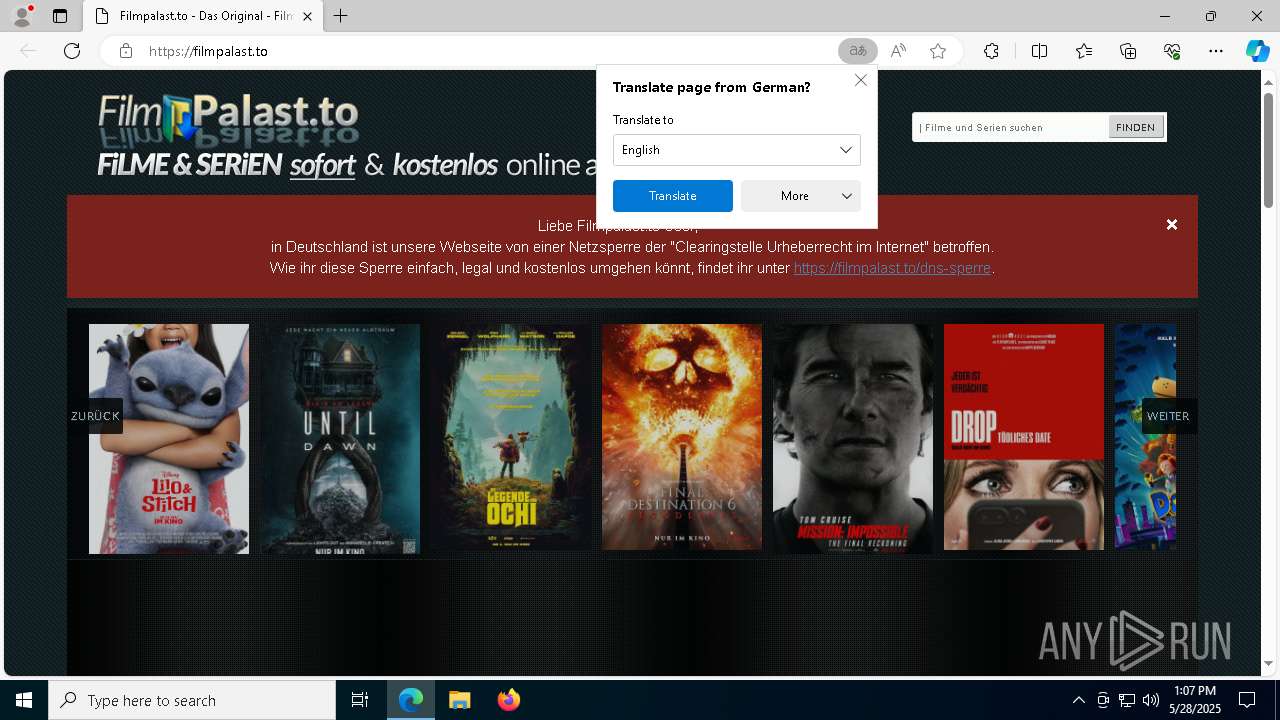This screenshot has height=720, width=1280.
Task: Dismiss the red notice banner
Action: (x=1172, y=225)
